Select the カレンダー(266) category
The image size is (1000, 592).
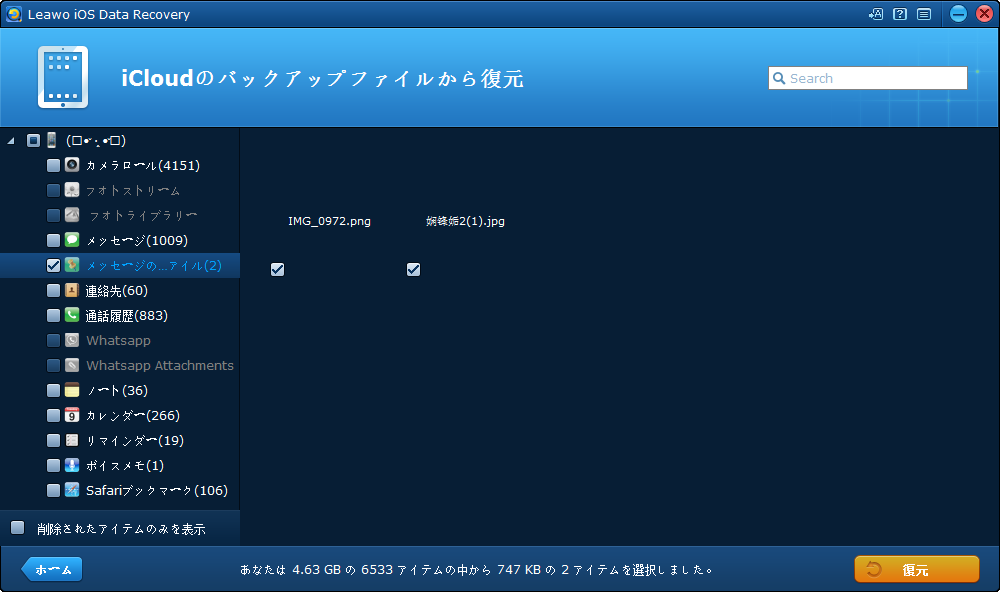pos(133,415)
